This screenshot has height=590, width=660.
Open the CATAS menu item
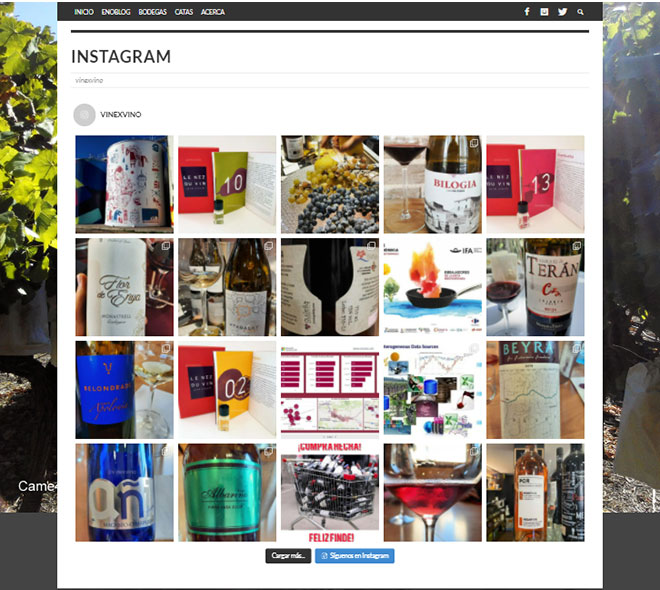184,12
